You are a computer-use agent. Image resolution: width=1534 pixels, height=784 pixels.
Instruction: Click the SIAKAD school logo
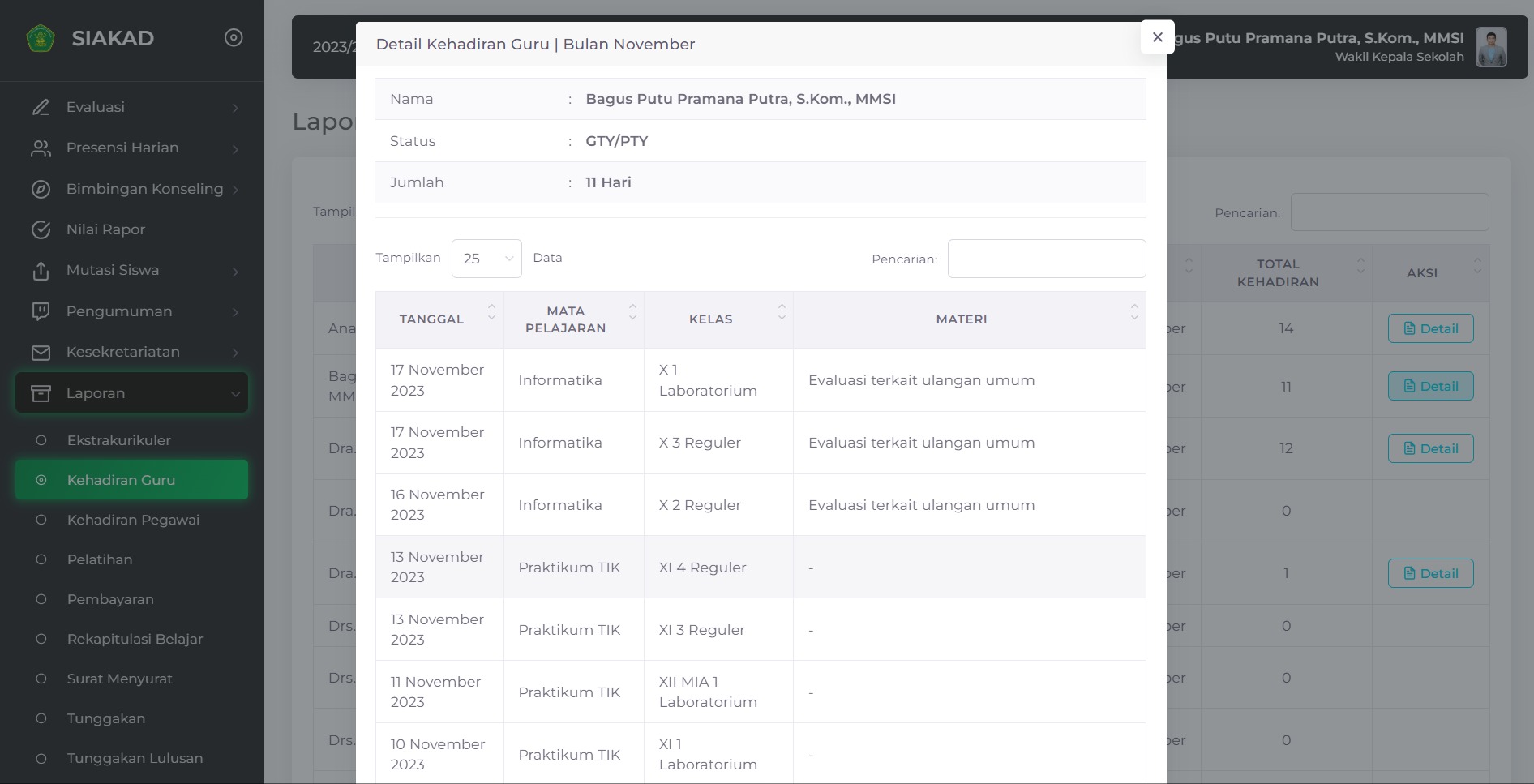[41, 38]
